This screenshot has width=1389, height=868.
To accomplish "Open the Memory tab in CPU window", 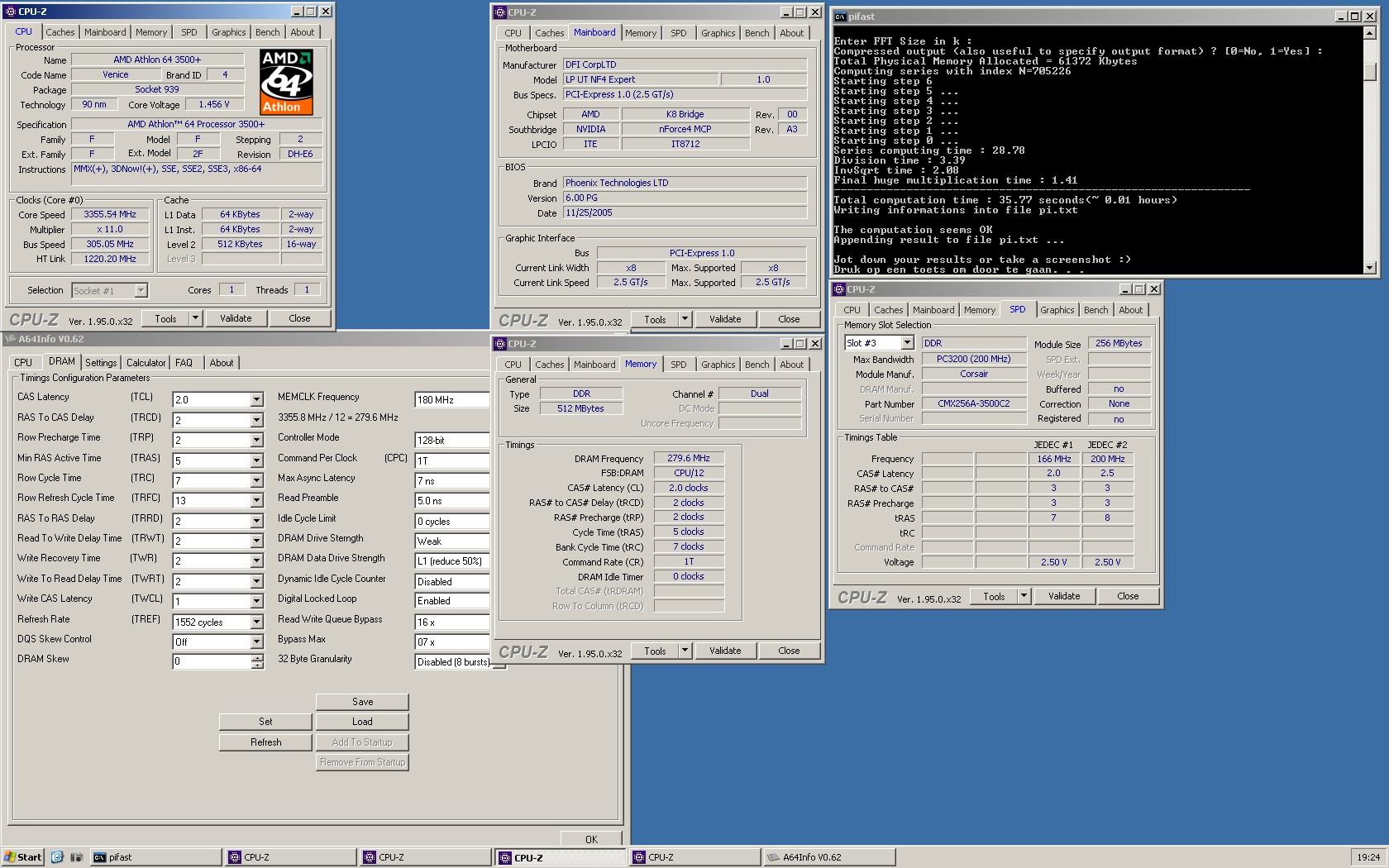I will click(151, 32).
